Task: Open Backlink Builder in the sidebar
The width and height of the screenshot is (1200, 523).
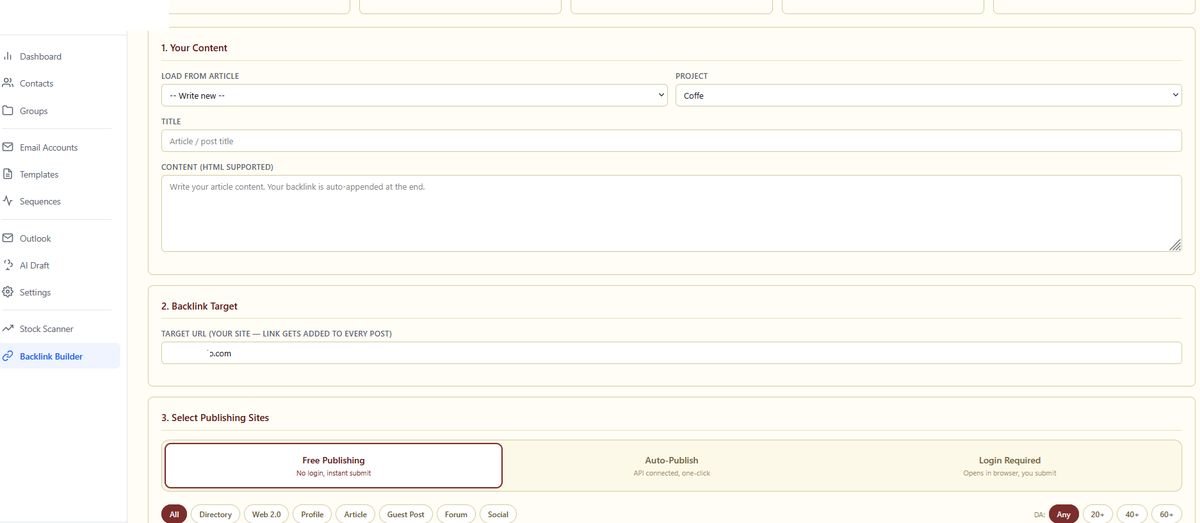Action: click(x=60, y=356)
